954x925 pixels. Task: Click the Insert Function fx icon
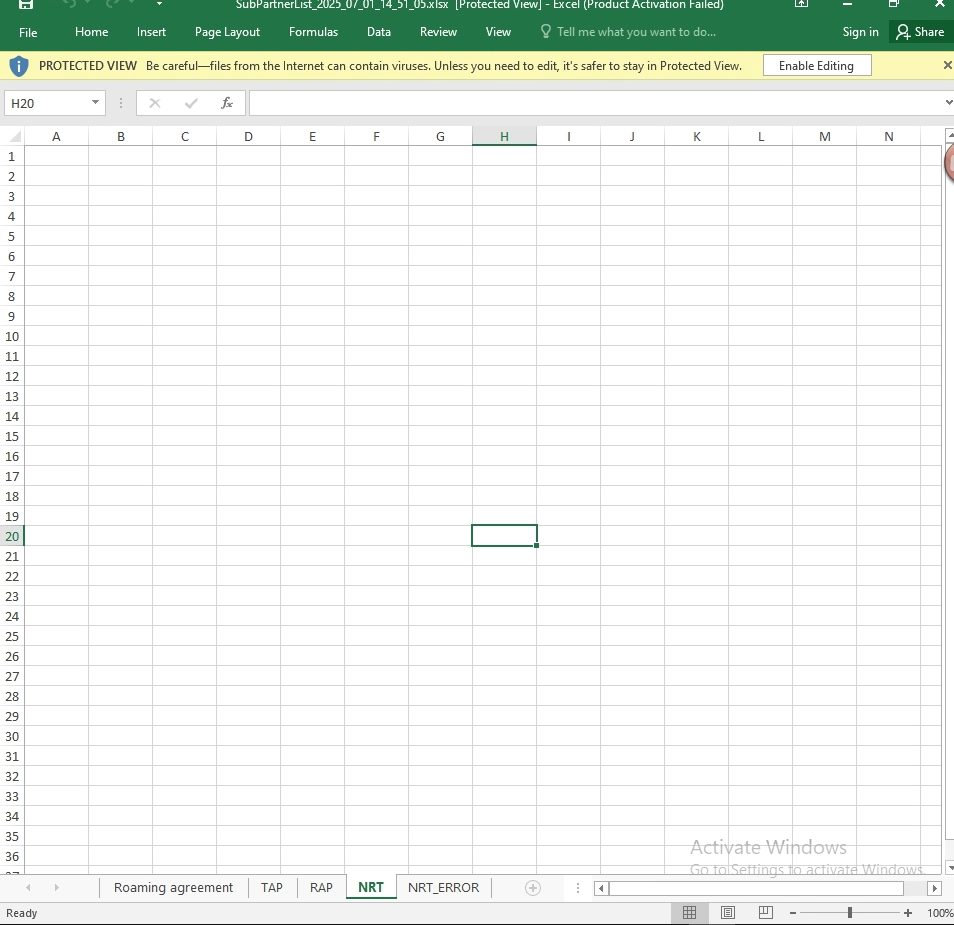[227, 103]
